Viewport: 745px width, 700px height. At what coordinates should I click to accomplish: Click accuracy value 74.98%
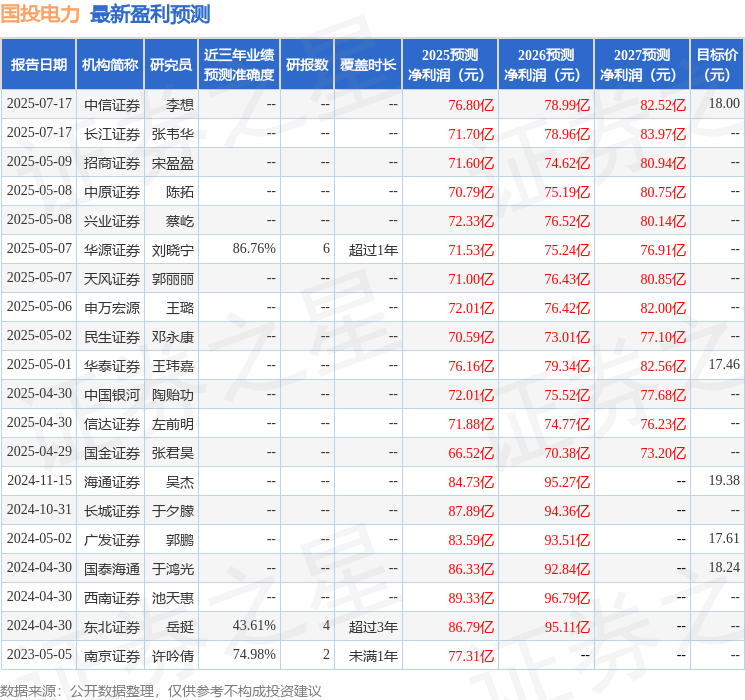point(254,654)
